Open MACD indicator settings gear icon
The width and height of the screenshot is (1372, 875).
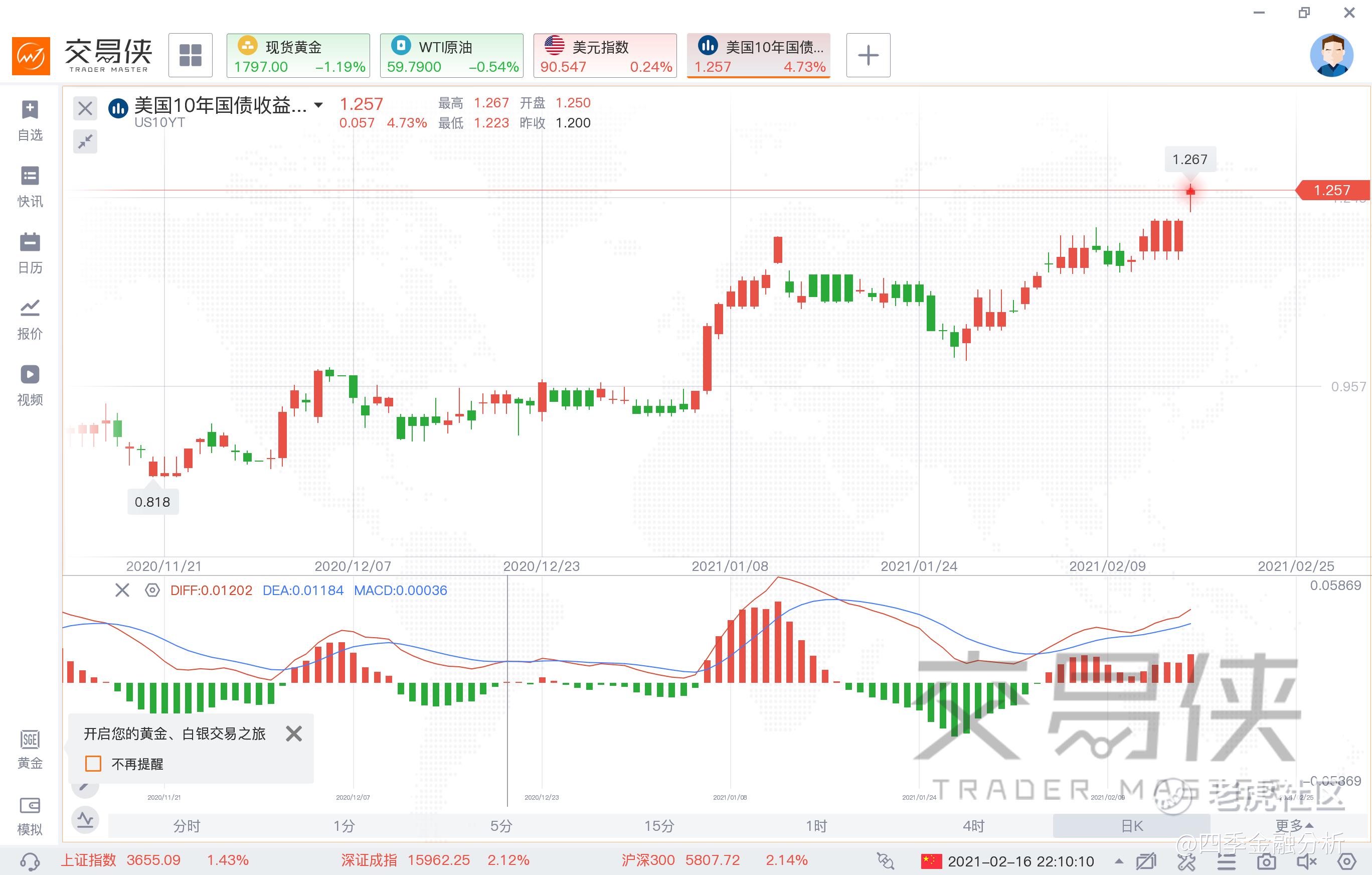point(152,590)
